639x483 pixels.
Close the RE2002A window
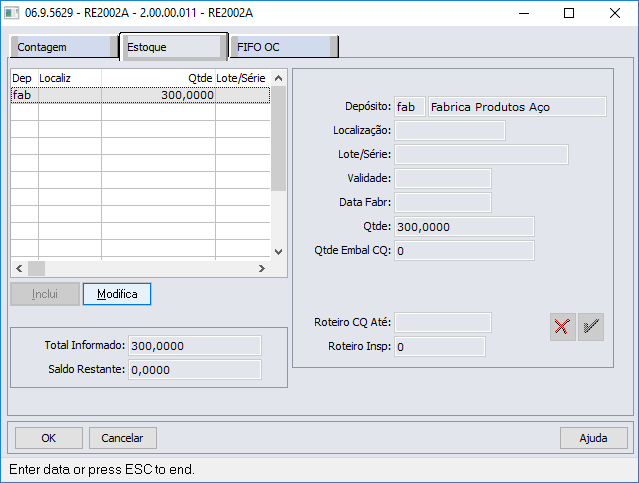click(615, 13)
